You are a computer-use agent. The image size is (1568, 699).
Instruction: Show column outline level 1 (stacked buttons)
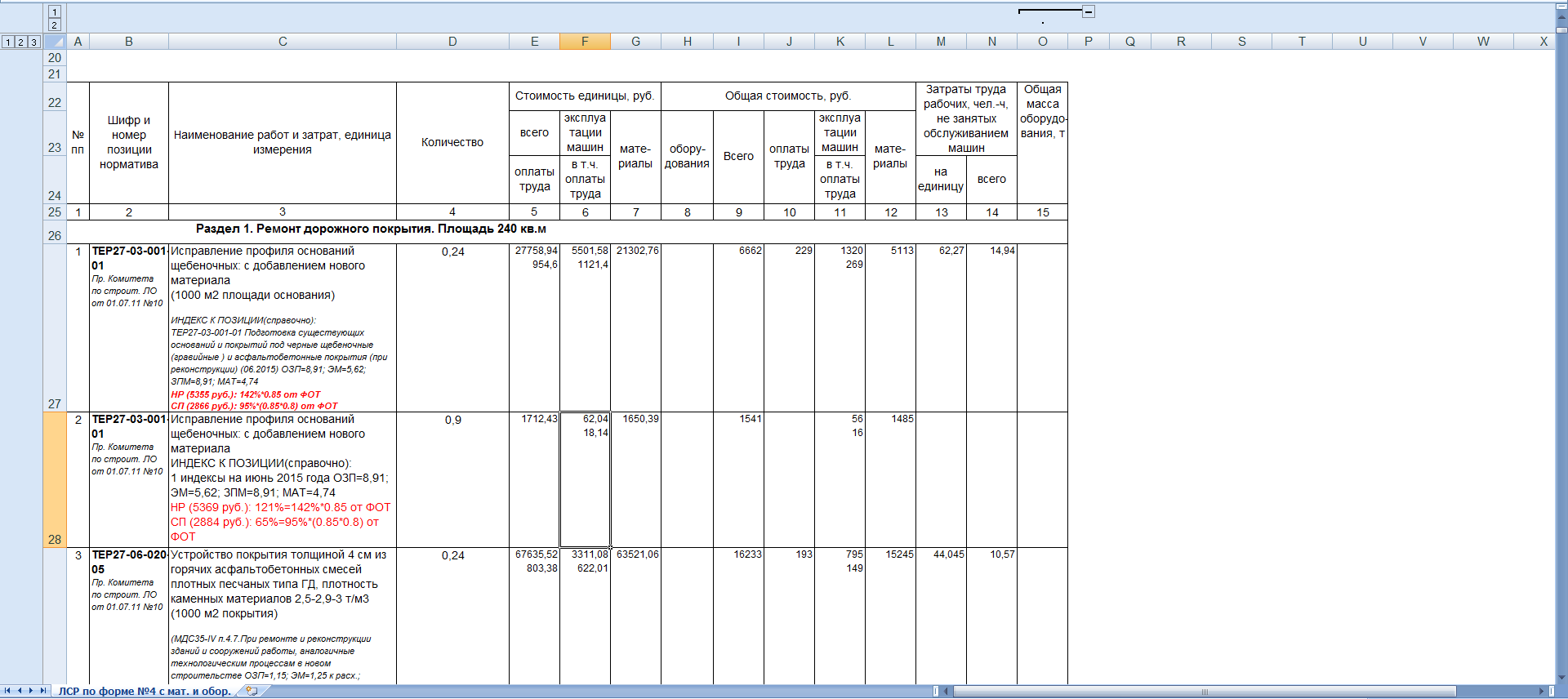tap(55, 11)
